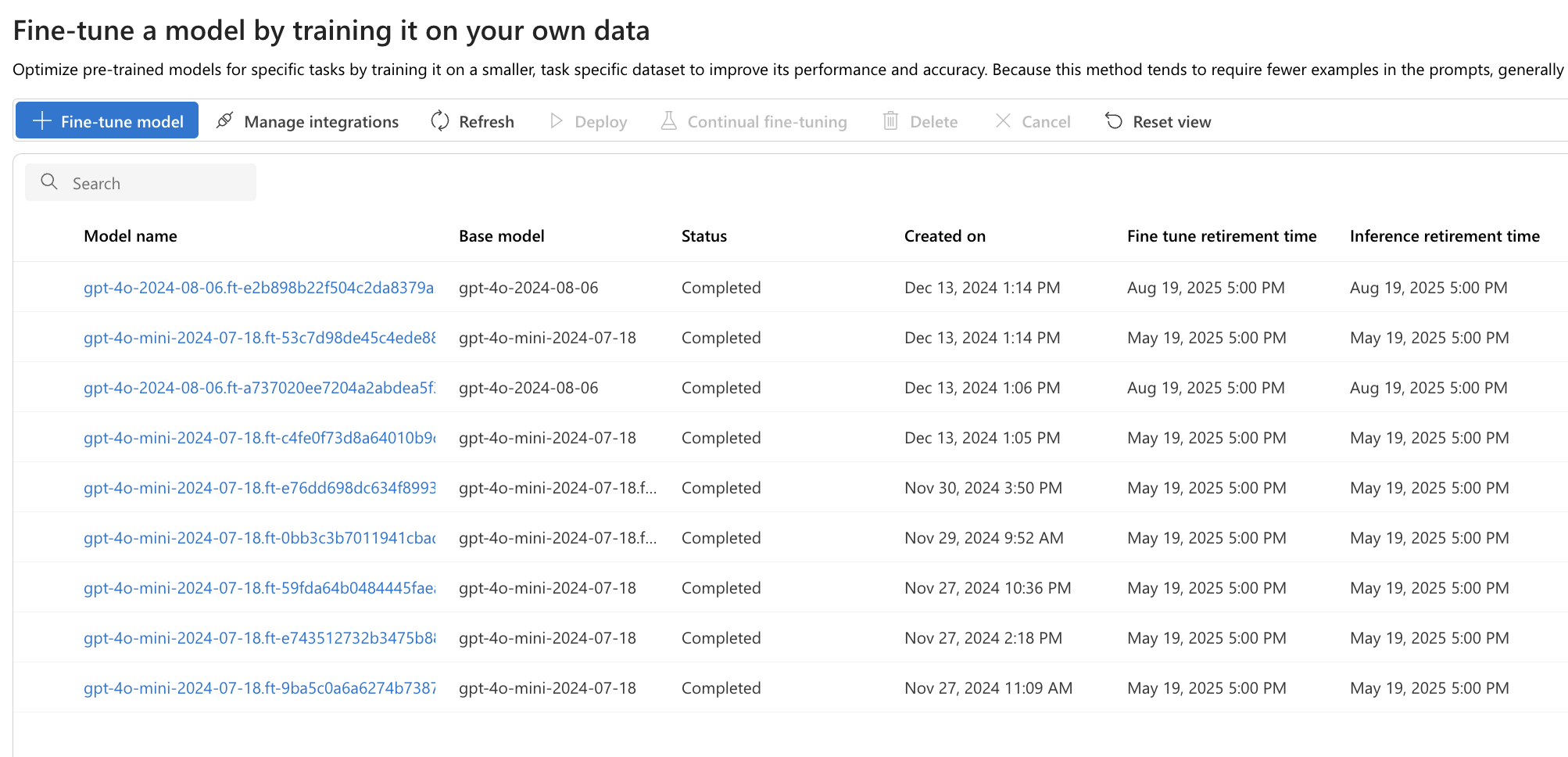Click the Refresh circular arrows icon
The width and height of the screenshot is (1568, 757).
(x=440, y=120)
